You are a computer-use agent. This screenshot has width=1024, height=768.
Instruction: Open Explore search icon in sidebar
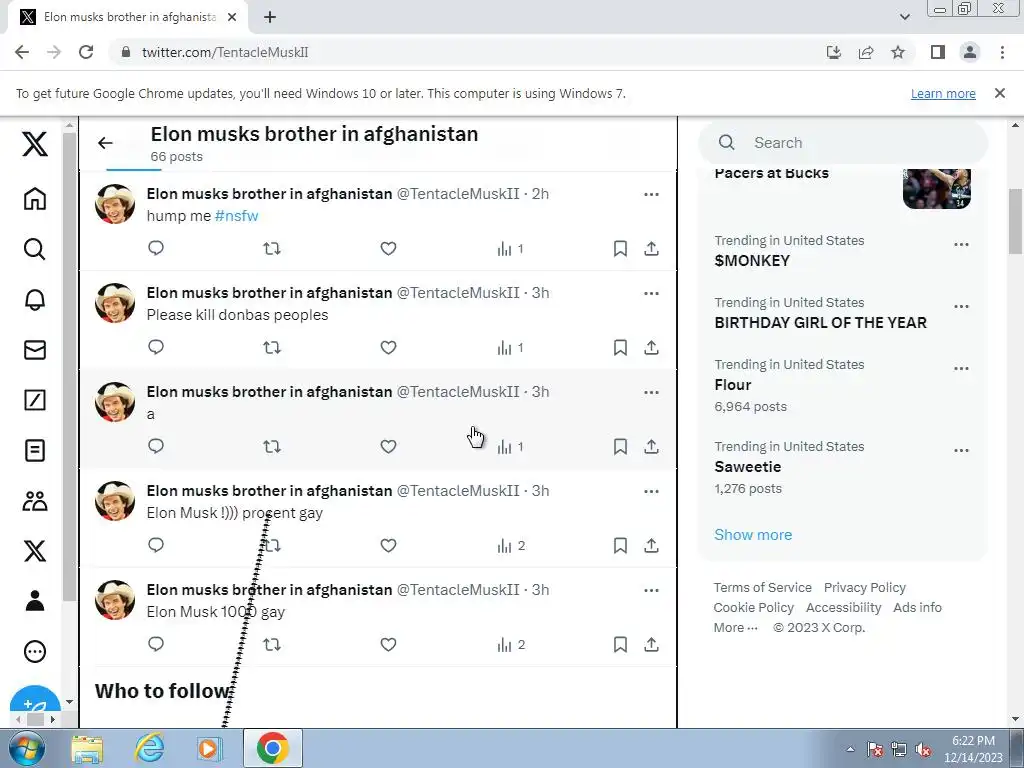[x=35, y=249]
